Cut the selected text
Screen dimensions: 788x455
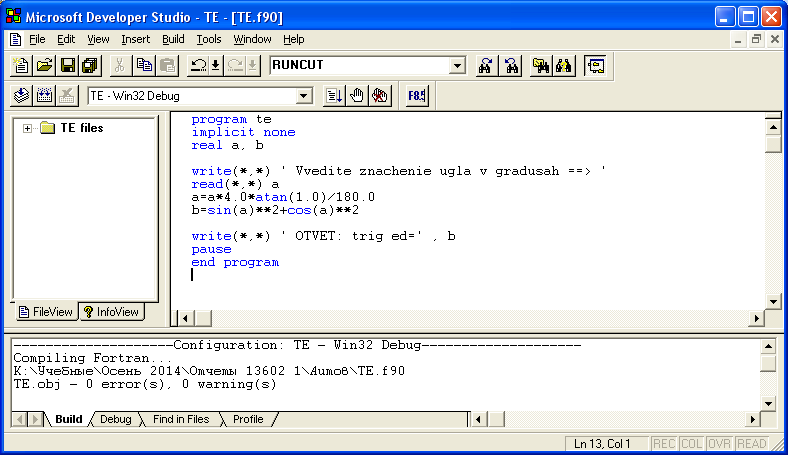[120, 65]
